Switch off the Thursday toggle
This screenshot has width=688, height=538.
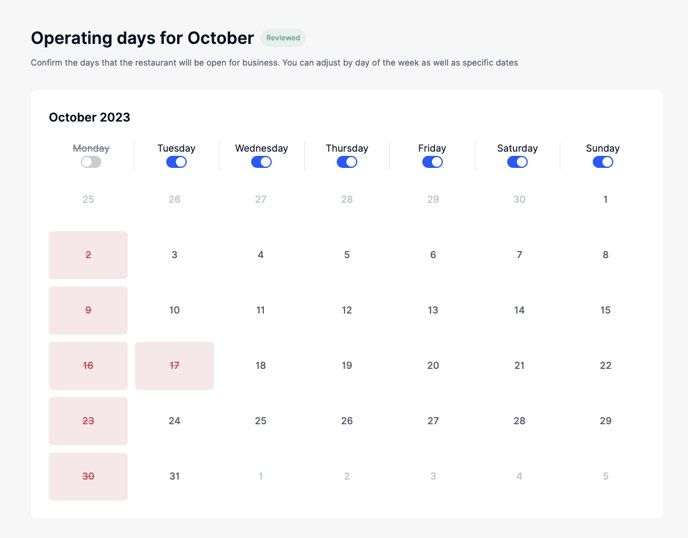347,162
